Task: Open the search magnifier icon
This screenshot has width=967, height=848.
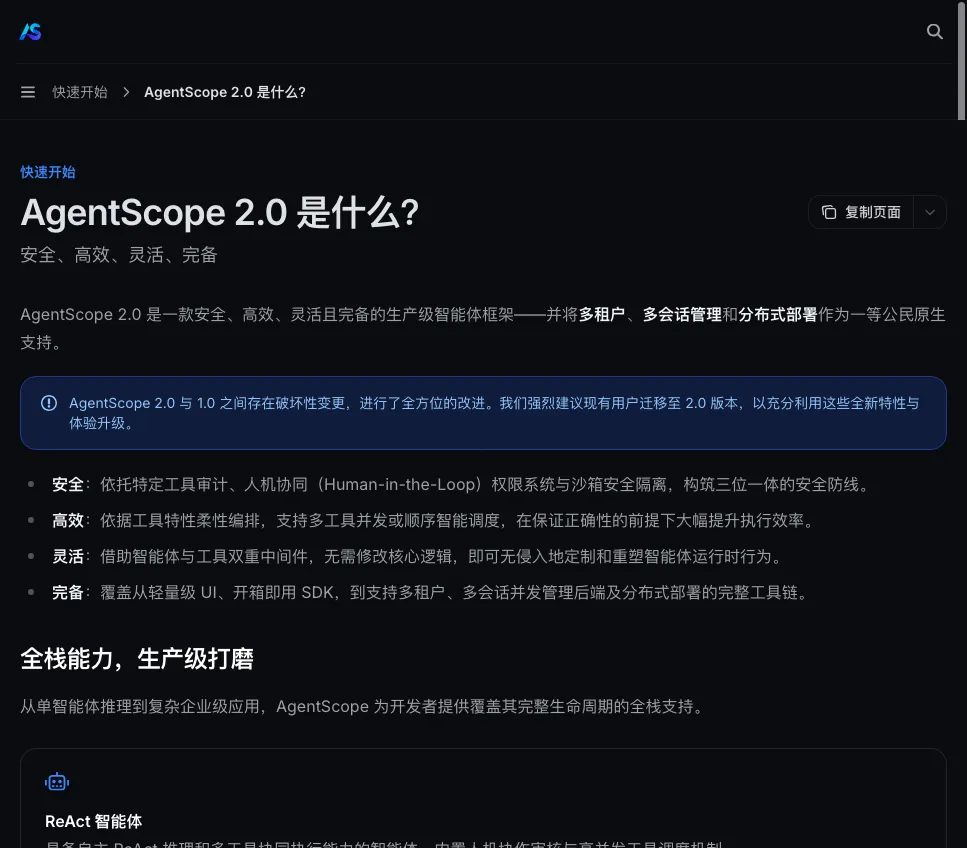Action: tap(934, 31)
